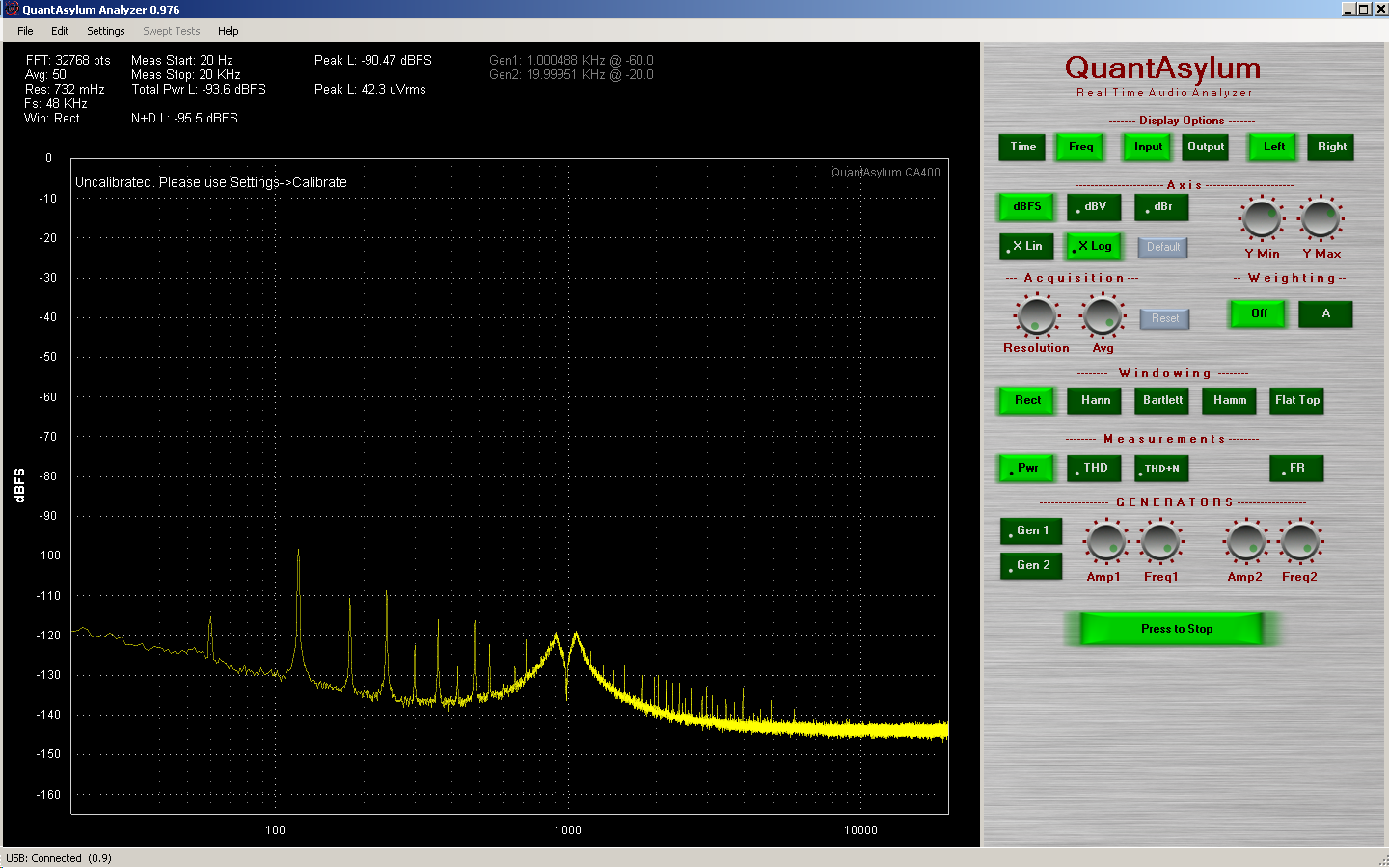Enable the Right channel display
This screenshot has height=868, width=1389.
[x=1331, y=148]
